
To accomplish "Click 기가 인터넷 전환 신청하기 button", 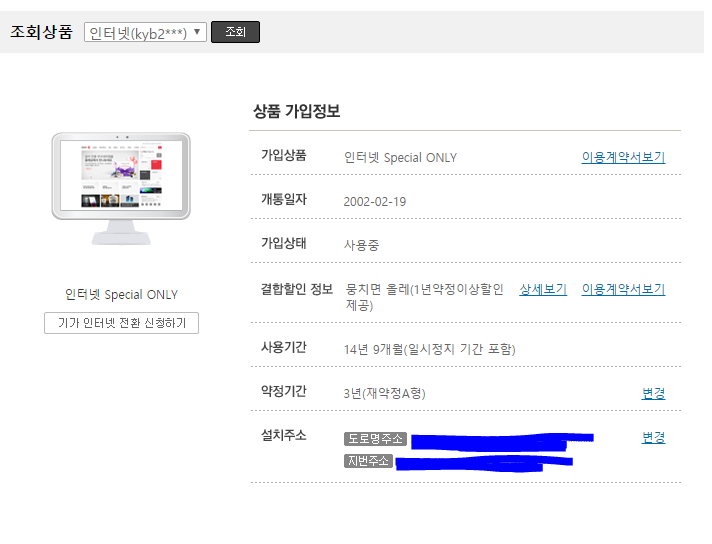I will (x=121, y=323).
